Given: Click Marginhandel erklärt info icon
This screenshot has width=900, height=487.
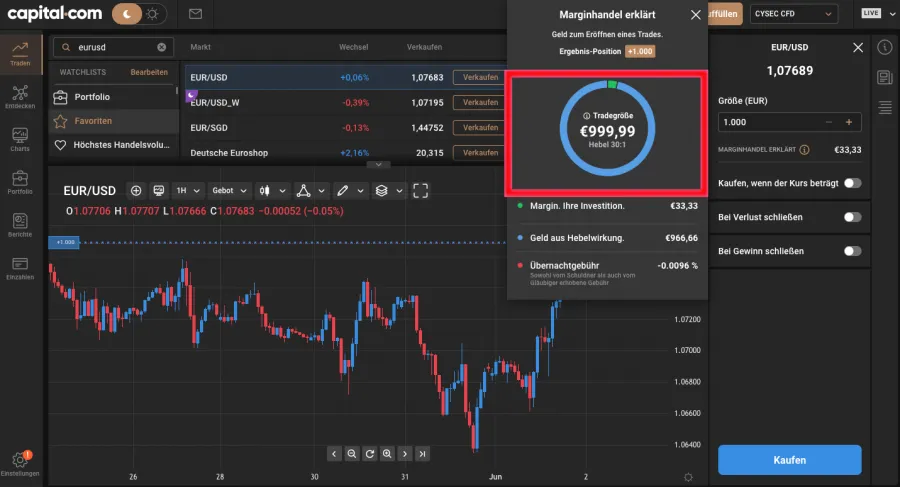Looking at the screenshot, I should point(805,150).
